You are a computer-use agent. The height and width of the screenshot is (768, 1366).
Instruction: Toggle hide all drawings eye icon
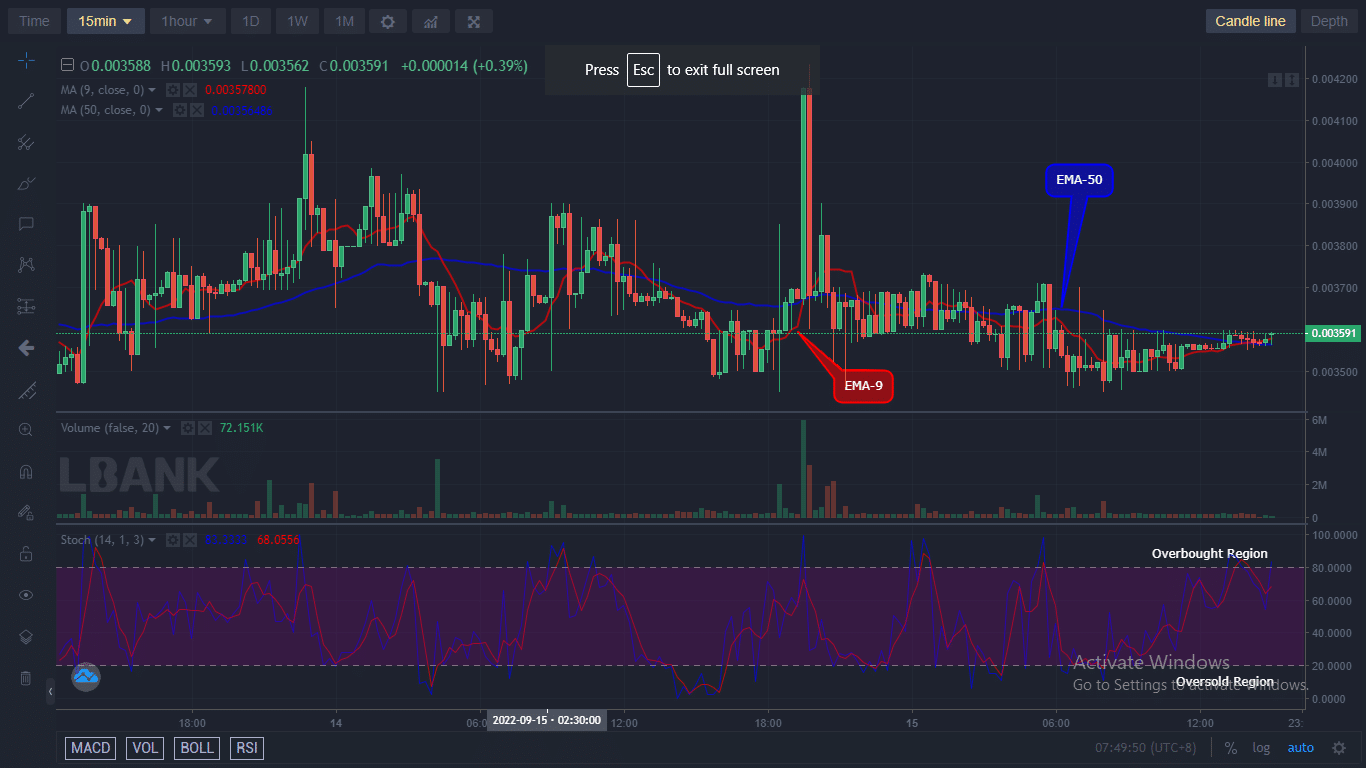tap(26, 595)
